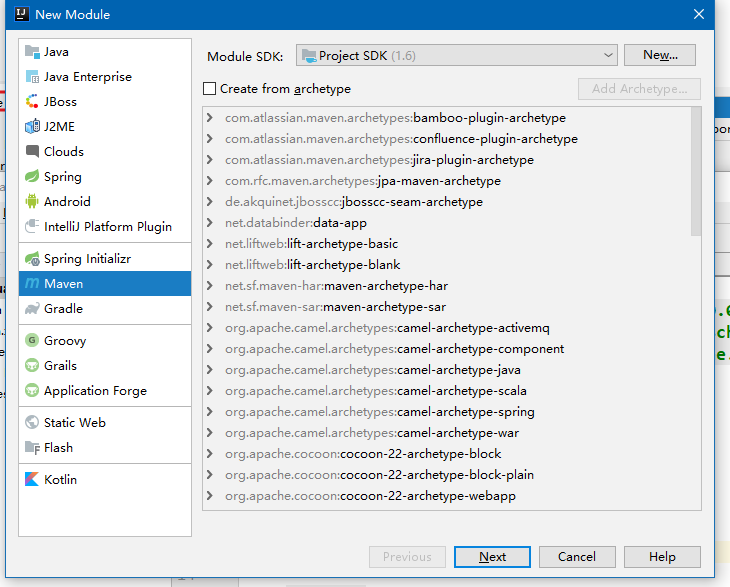730x587 pixels.
Task: Expand confluence-plugin-archetype node
Action: click(210, 139)
